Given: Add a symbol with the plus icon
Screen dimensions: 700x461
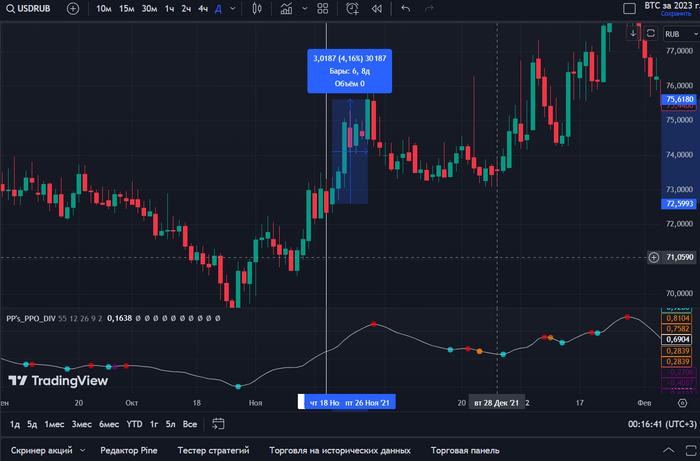Looking at the screenshot, I should coord(73,8).
